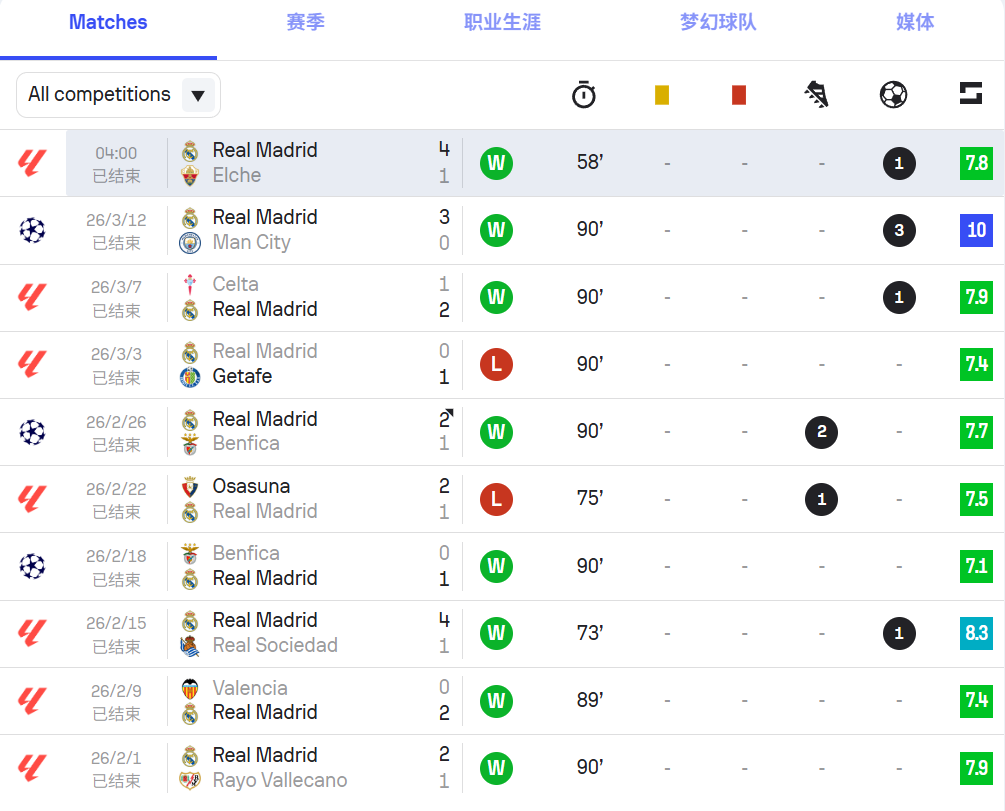Click LaLiga icon on the Getafe match row

pyautogui.click(x=32, y=364)
